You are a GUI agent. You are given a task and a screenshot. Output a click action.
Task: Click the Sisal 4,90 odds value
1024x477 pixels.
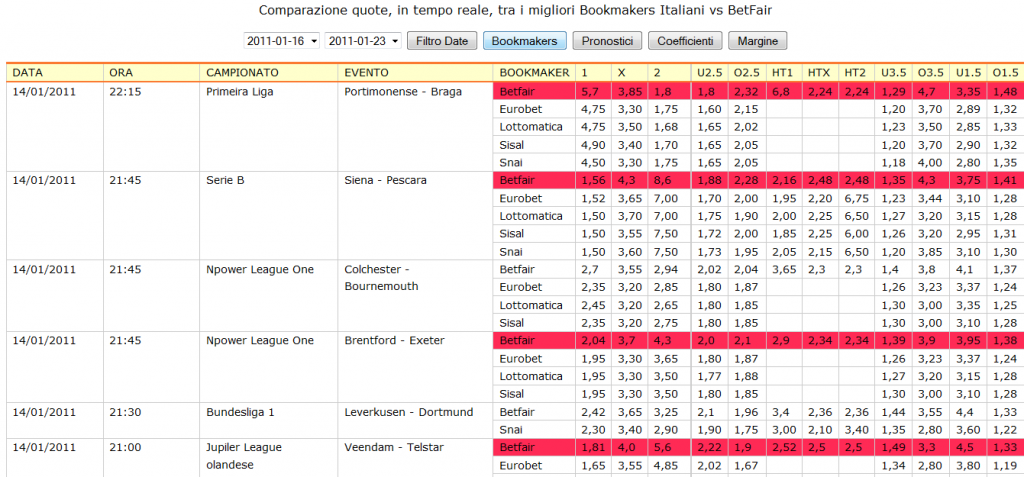pos(593,144)
